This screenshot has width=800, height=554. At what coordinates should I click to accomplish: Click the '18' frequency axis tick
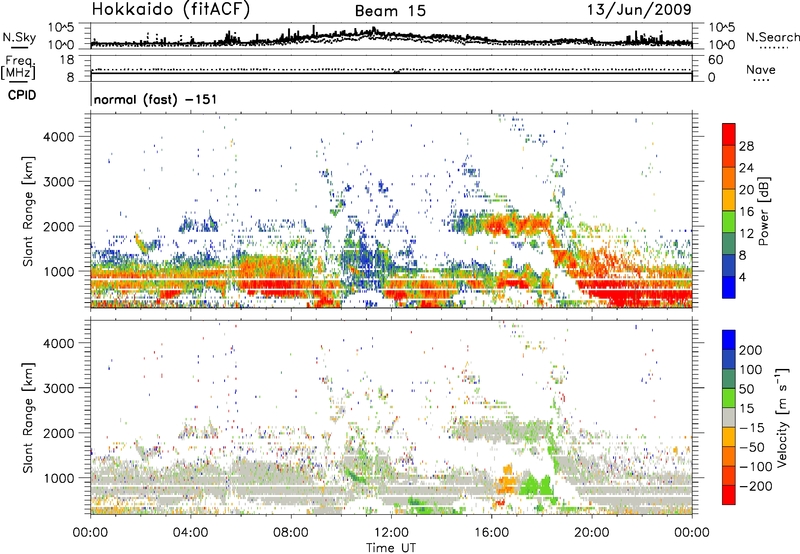click(x=67, y=60)
